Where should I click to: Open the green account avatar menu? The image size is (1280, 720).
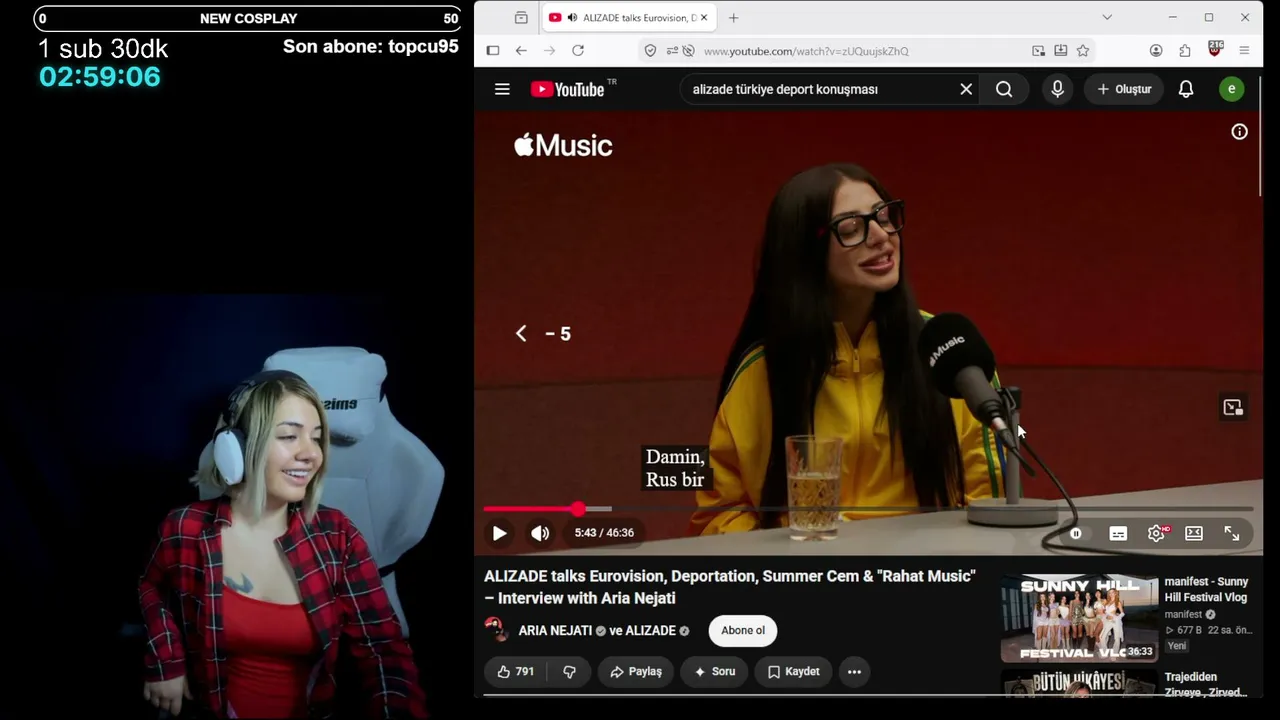tap(1231, 89)
